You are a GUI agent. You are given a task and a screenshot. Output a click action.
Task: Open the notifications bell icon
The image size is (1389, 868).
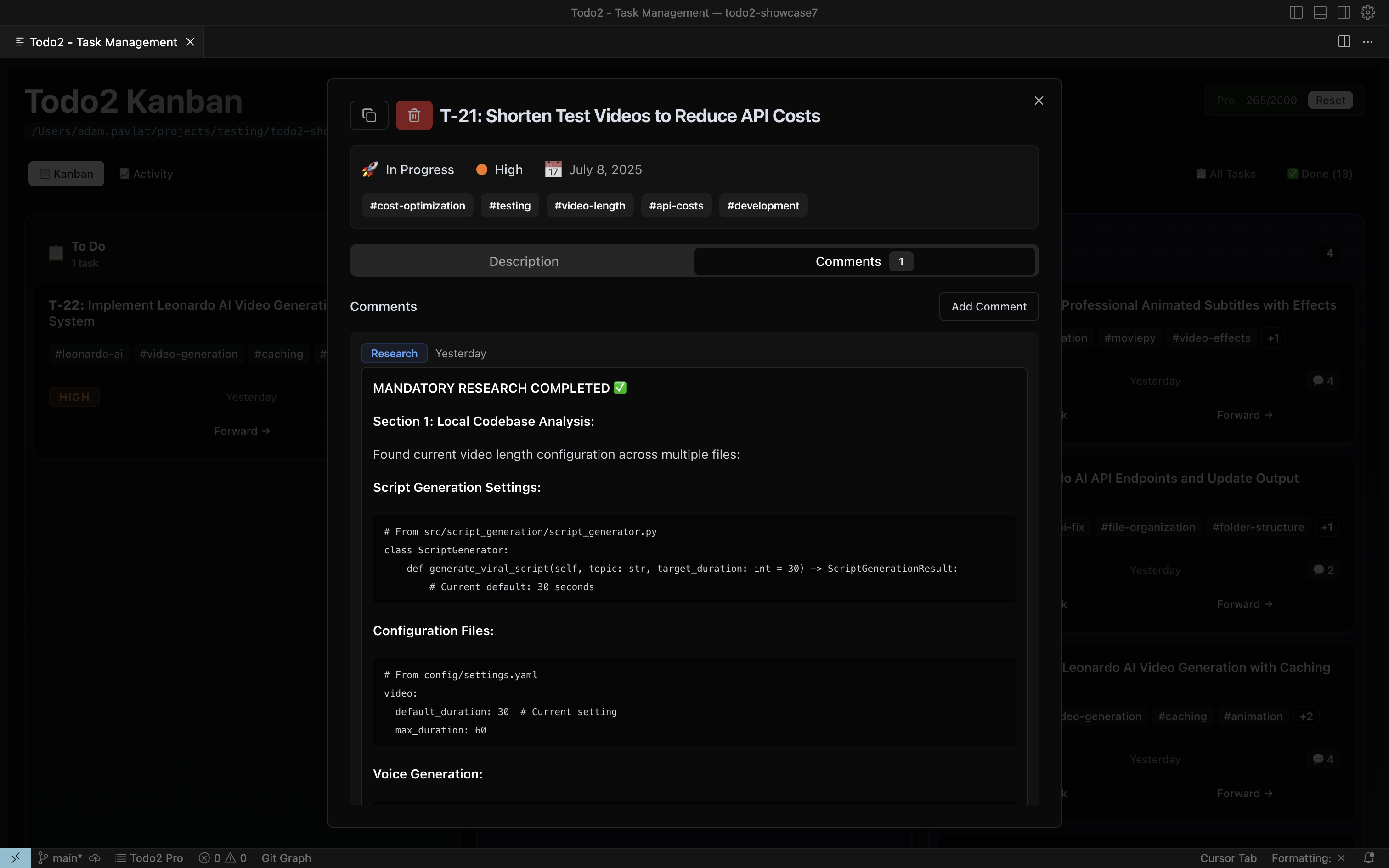point(1368,858)
